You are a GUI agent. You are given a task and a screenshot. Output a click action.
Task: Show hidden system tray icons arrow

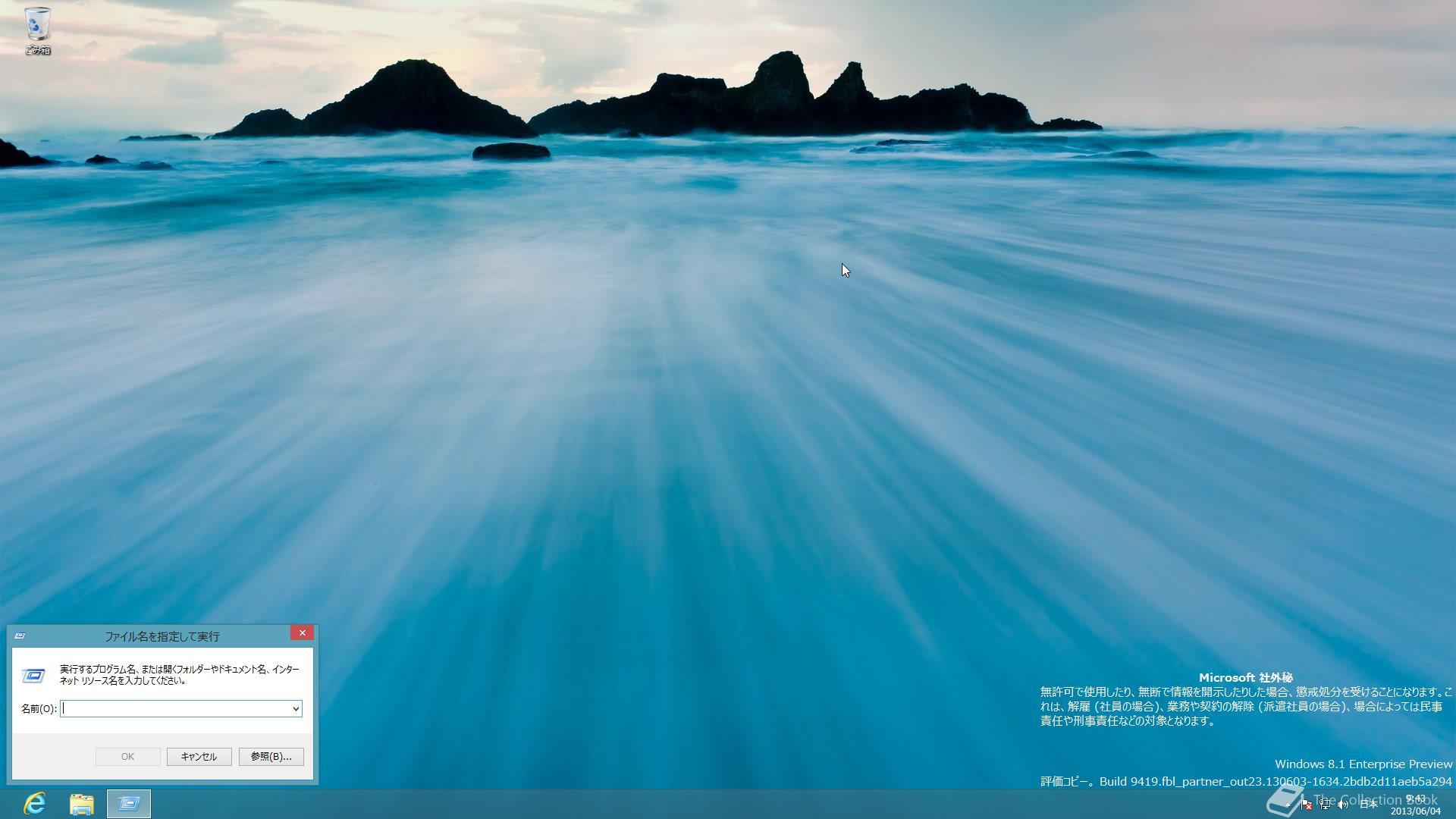[1288, 805]
